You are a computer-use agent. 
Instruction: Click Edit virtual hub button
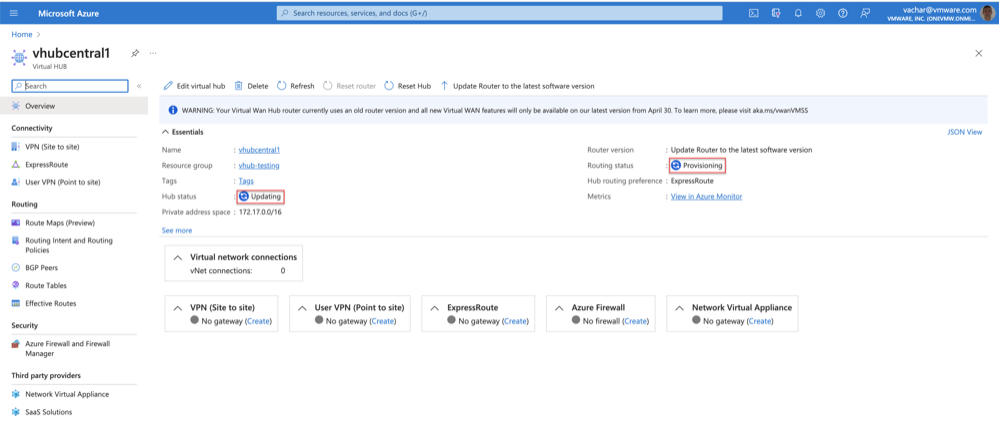(194, 86)
